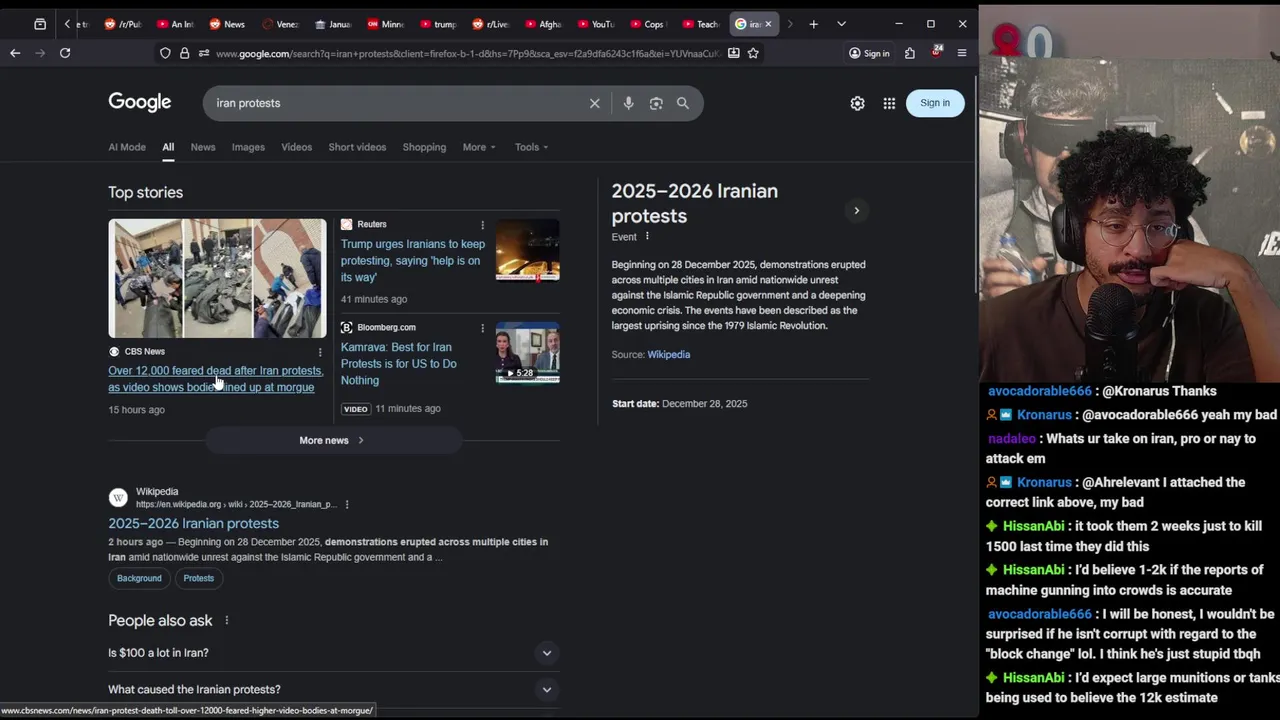This screenshot has height=720, width=1280.
Task: Switch to Short videos tab
Action: 357,147
